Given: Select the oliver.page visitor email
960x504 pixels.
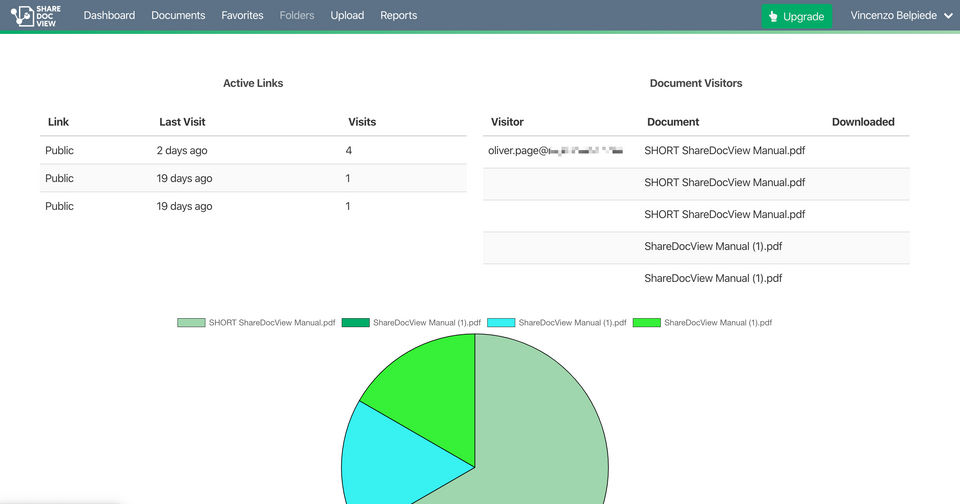Looking at the screenshot, I should point(555,150).
